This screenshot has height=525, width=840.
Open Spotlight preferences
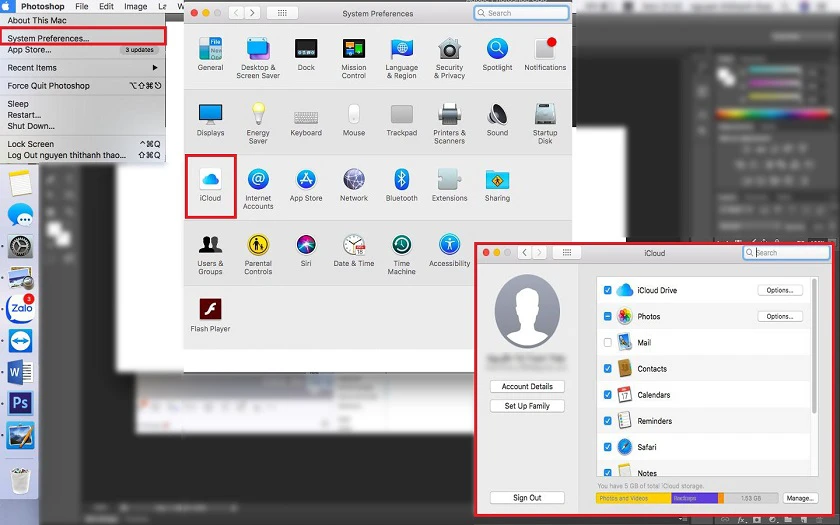point(497,55)
